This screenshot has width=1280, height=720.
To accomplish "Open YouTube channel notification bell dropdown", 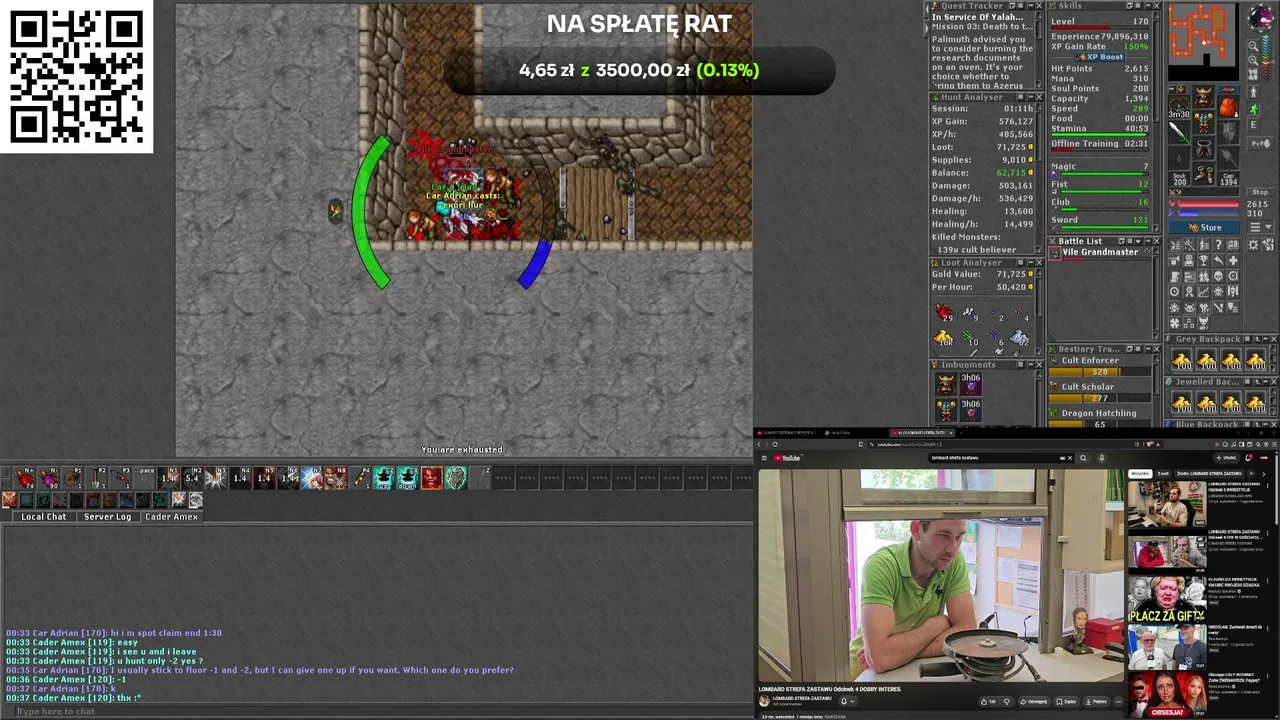I will point(848,701).
